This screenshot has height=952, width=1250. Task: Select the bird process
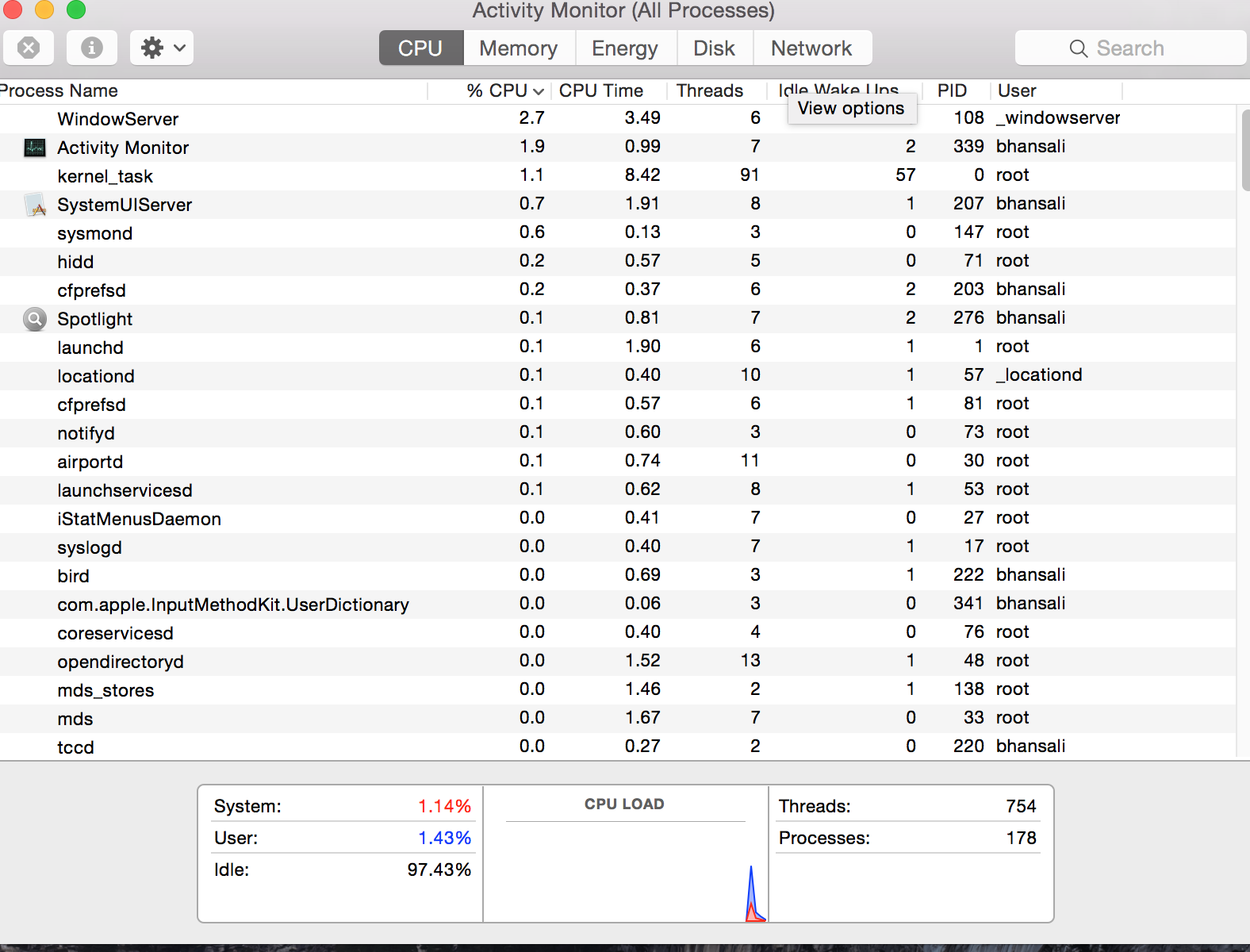618,576
